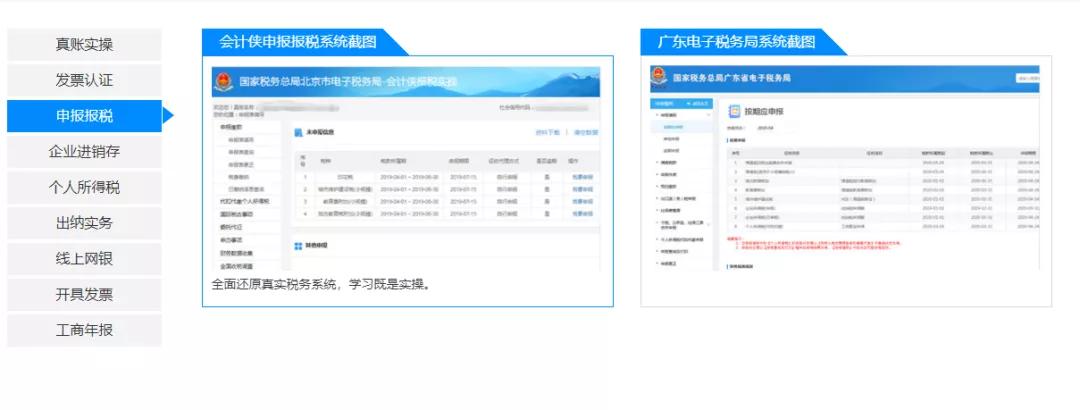Click the 广东电子税务局系统截图 header label

pos(736,42)
